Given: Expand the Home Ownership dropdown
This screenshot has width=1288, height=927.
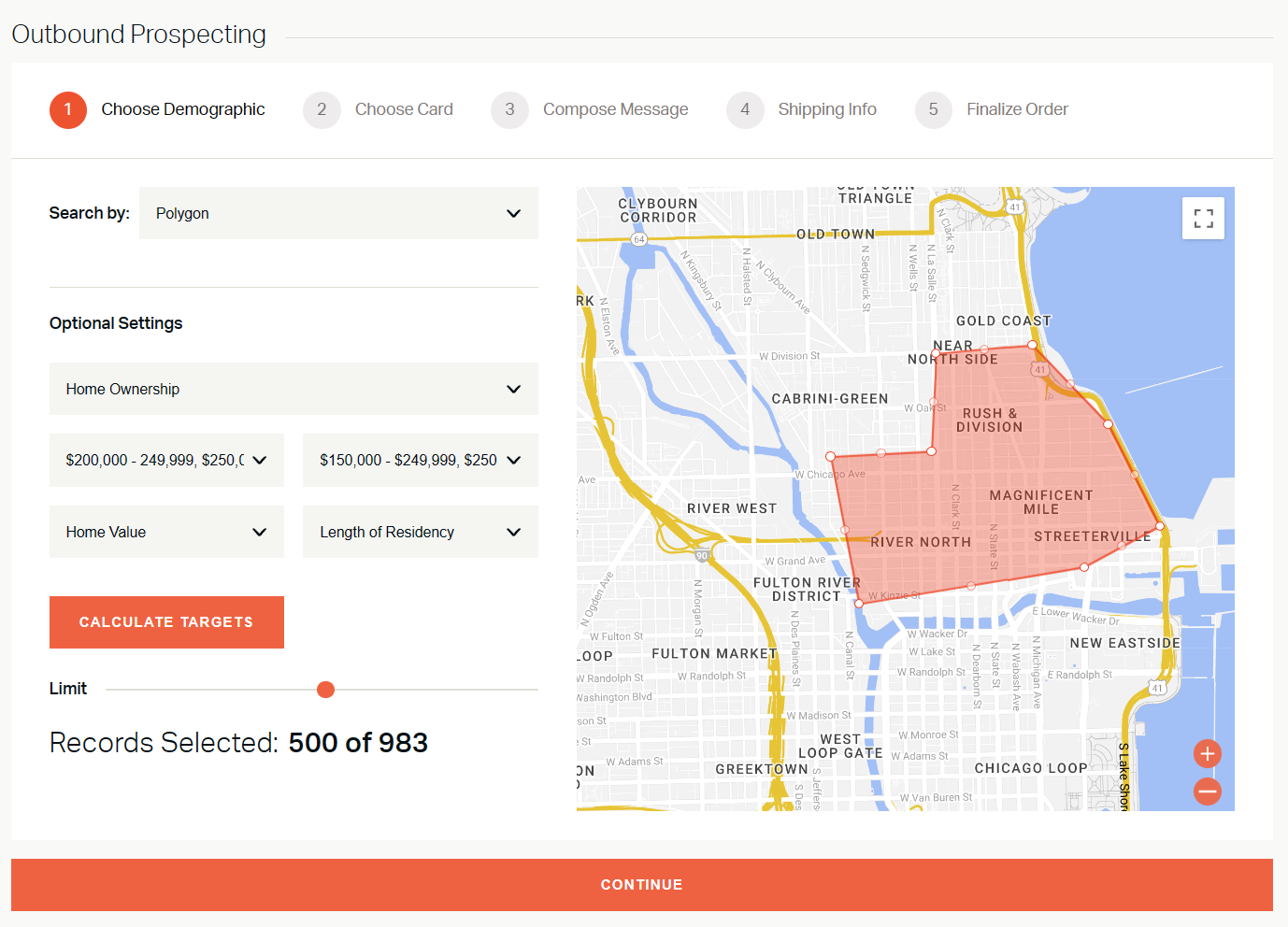Looking at the screenshot, I should point(293,389).
